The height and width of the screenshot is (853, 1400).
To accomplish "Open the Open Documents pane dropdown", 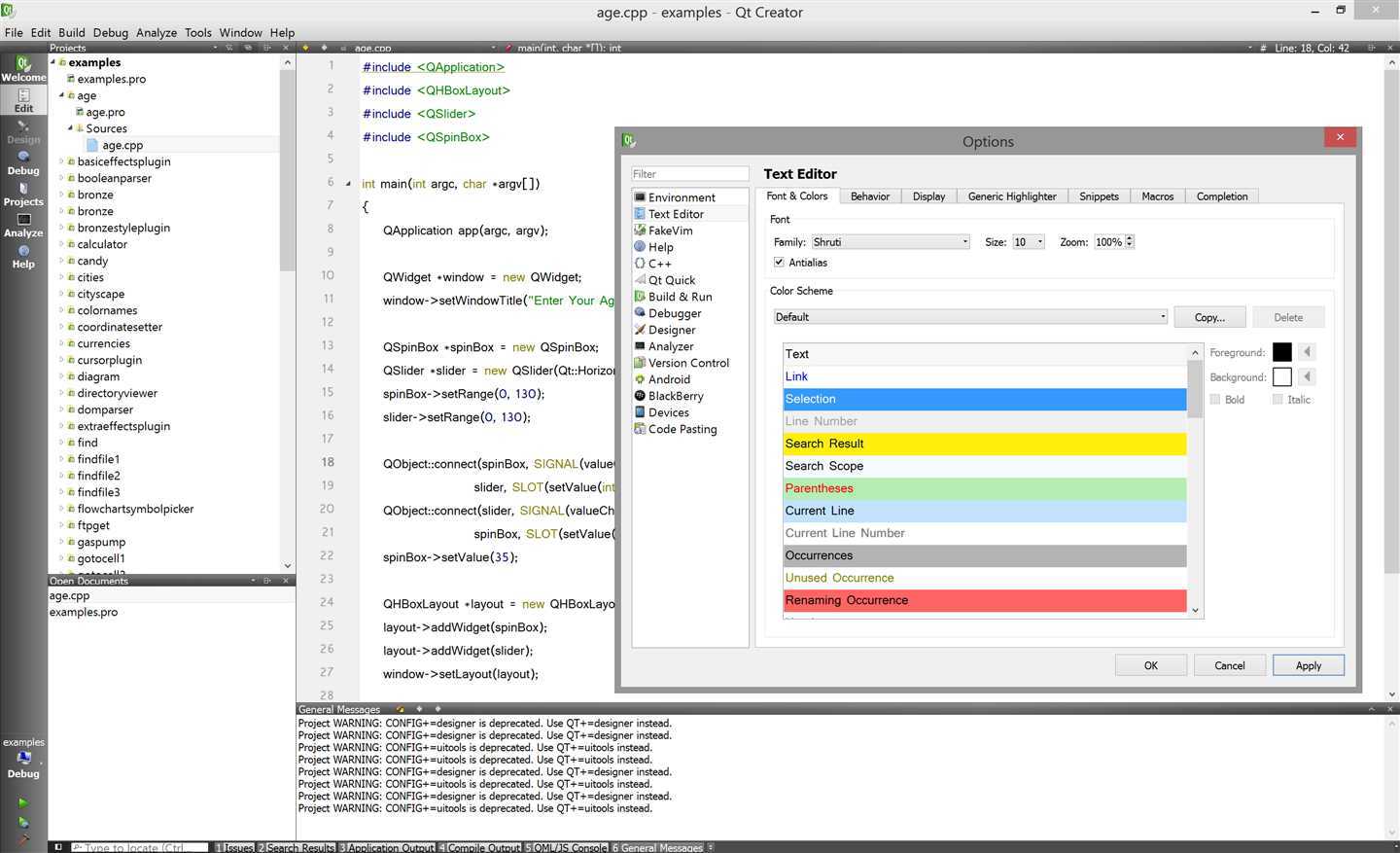I will (253, 581).
